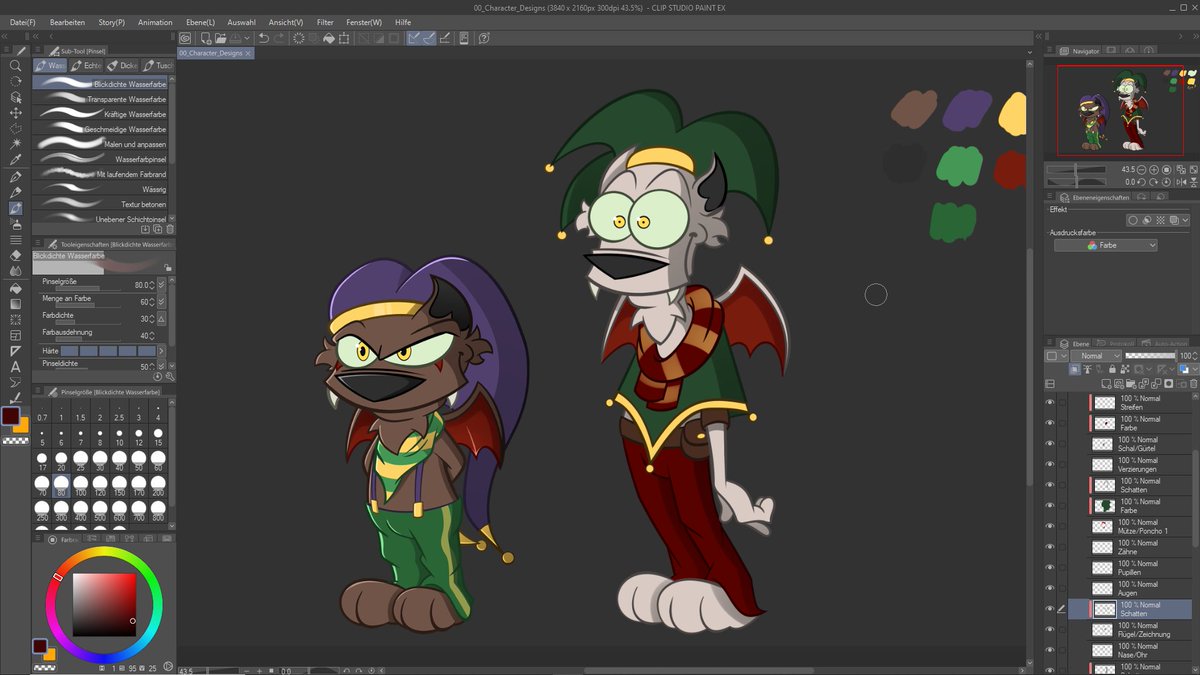Open the Datei menu
Screen dimensions: 1200x675
23,22
